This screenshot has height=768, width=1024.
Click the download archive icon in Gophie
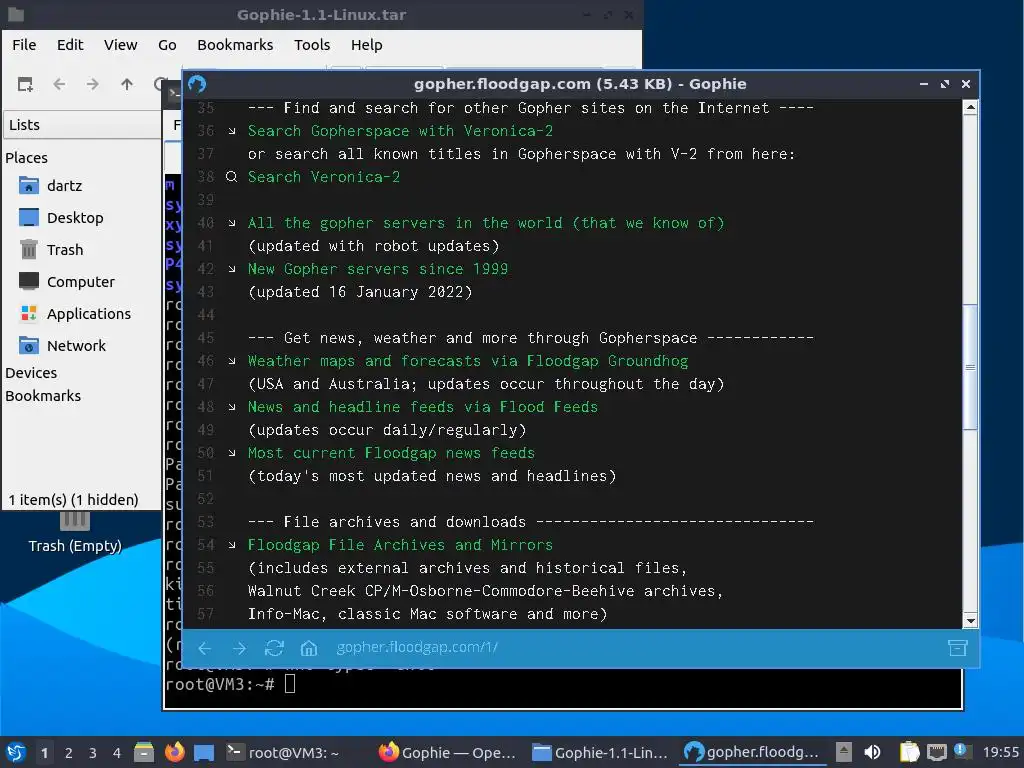(x=957, y=648)
